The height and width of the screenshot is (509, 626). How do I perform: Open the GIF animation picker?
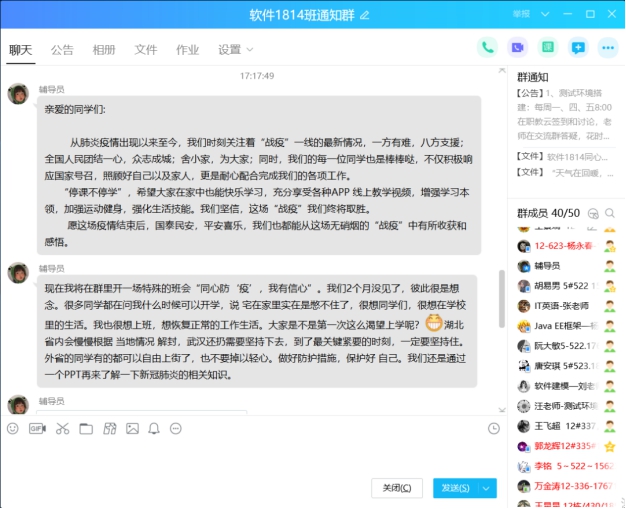click(x=37, y=428)
